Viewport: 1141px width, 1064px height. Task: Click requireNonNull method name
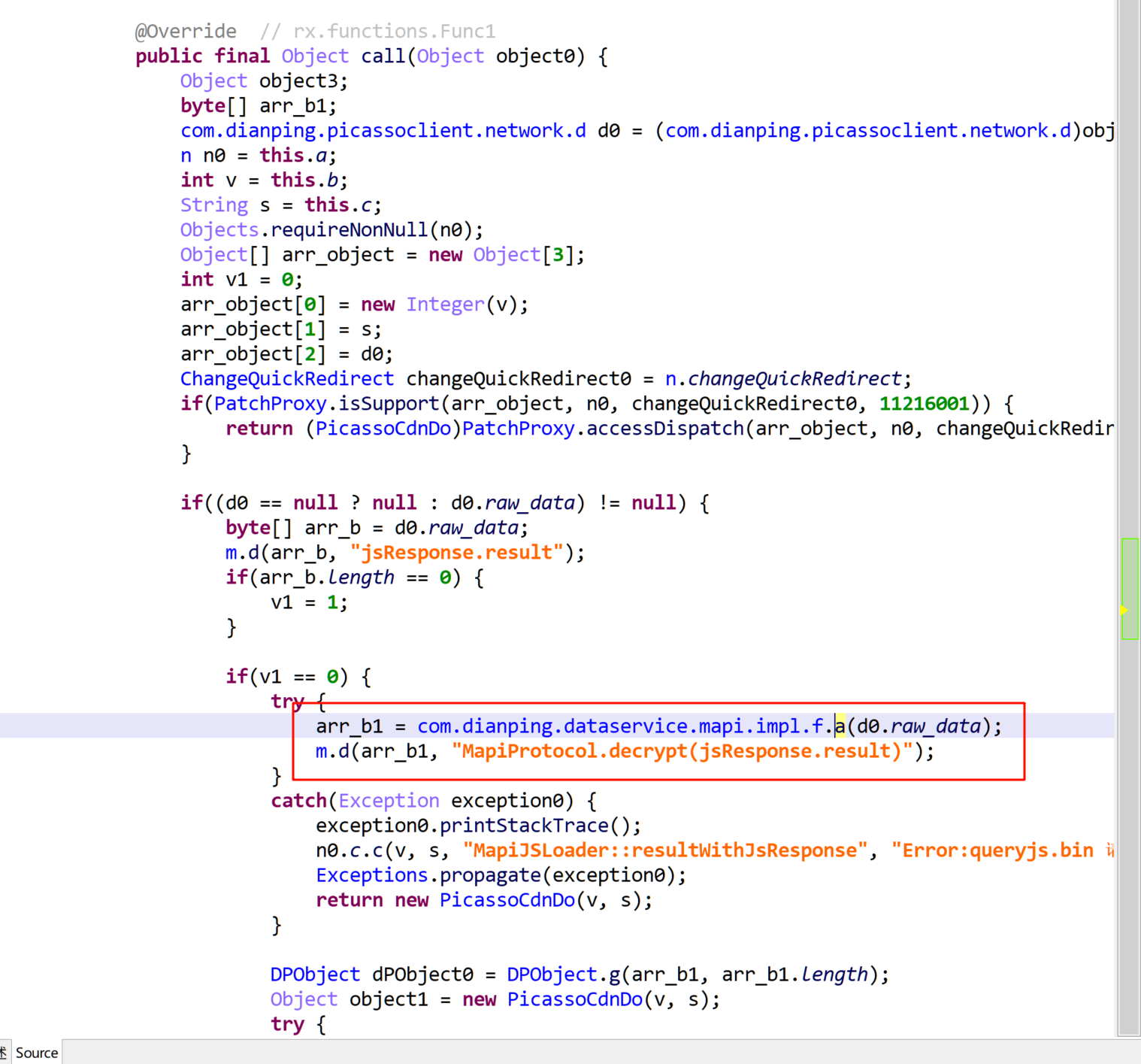(349, 230)
